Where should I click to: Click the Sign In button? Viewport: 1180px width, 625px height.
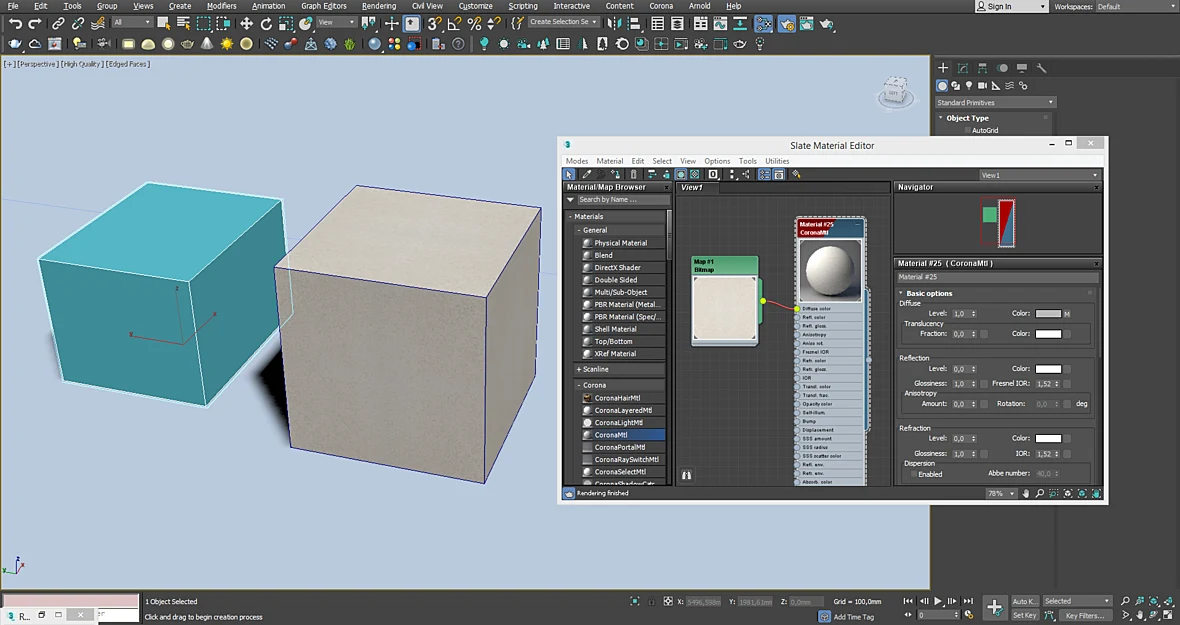point(1011,6)
